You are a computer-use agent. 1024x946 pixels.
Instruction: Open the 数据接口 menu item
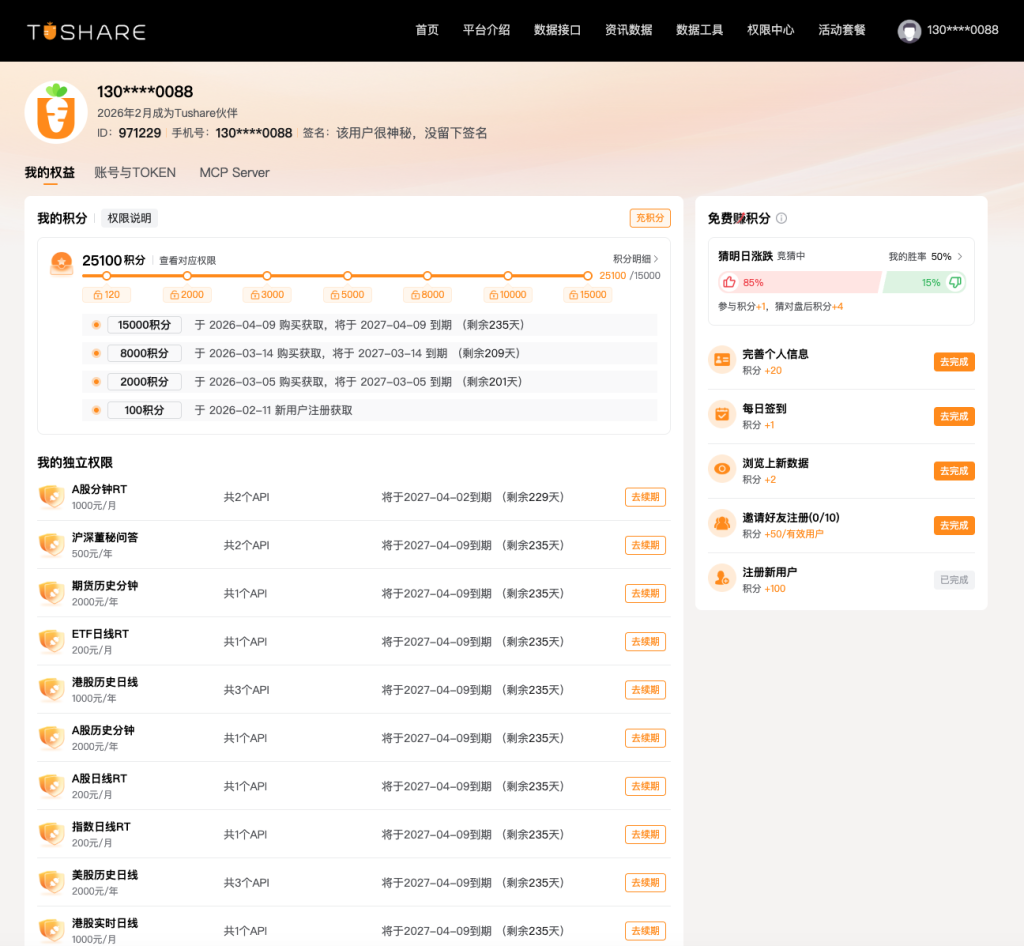[557, 30]
